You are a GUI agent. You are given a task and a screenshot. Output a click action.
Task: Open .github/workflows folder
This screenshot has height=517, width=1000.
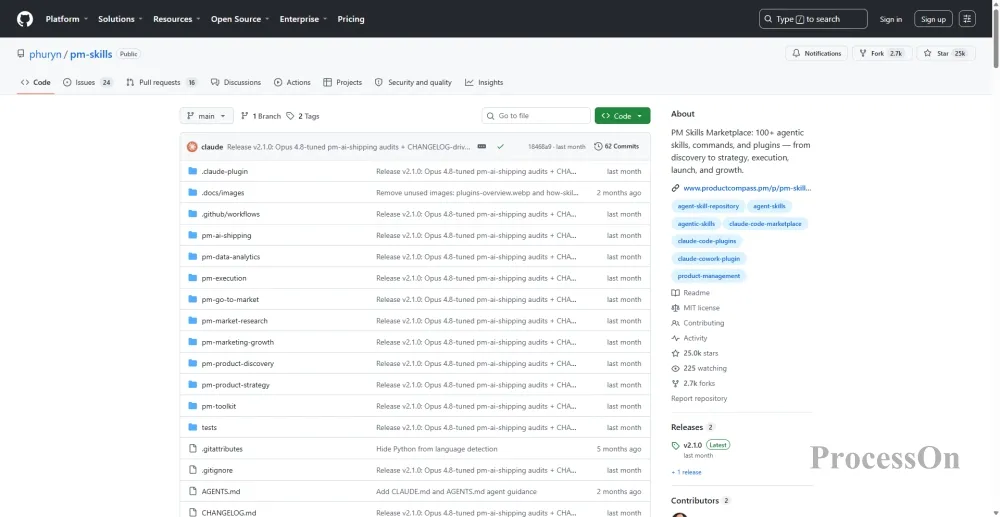coord(230,214)
